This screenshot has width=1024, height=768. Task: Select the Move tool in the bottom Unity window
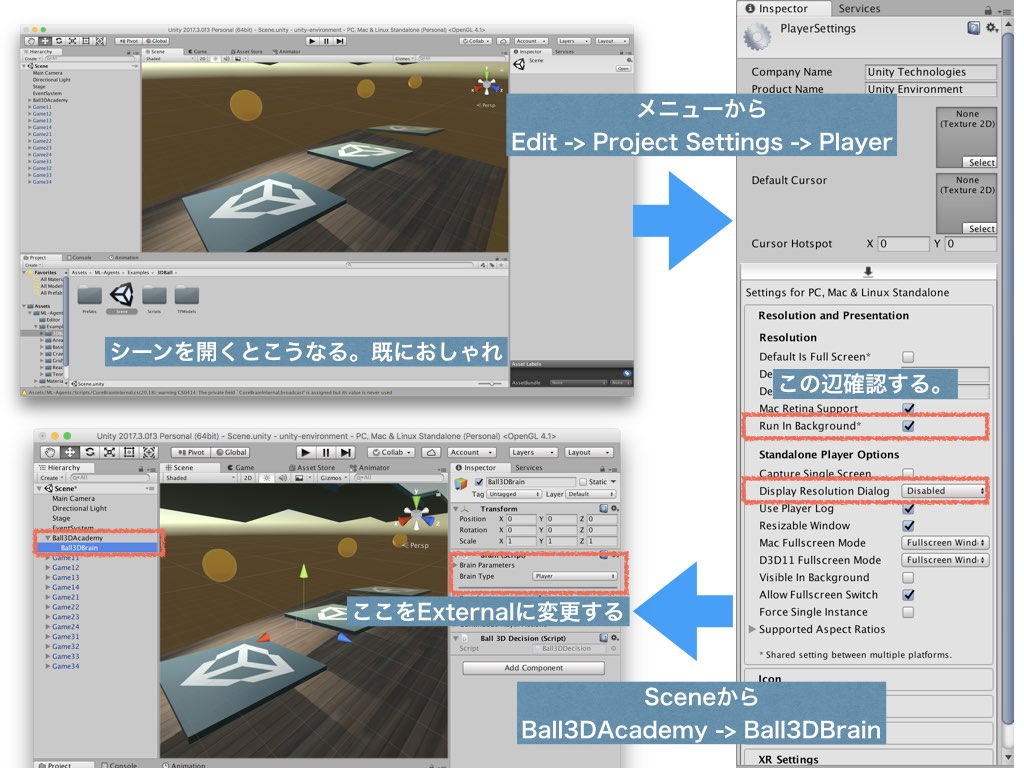[x=70, y=452]
